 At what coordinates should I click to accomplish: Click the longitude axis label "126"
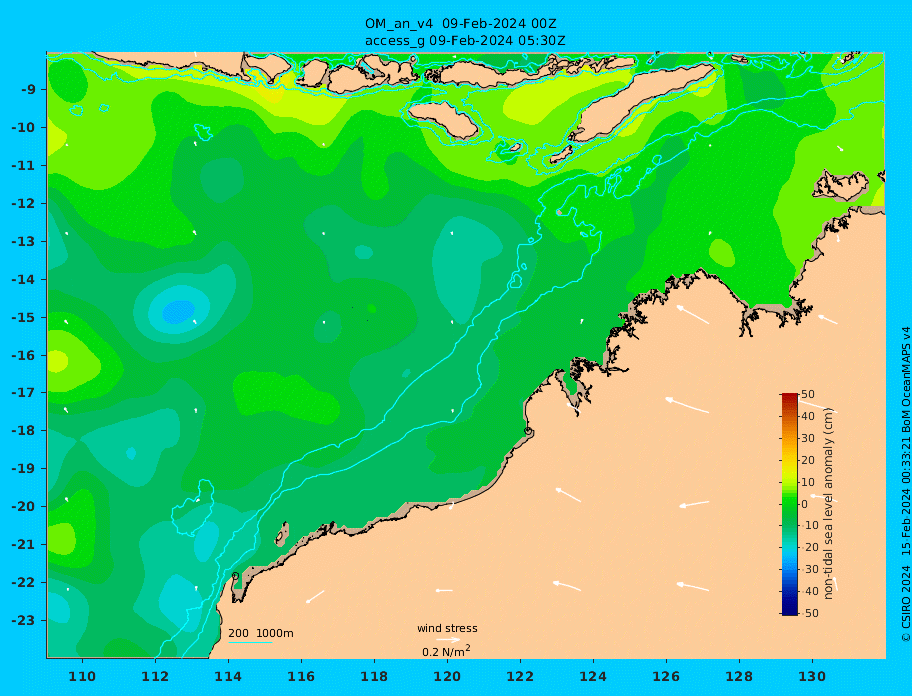[x=666, y=676]
